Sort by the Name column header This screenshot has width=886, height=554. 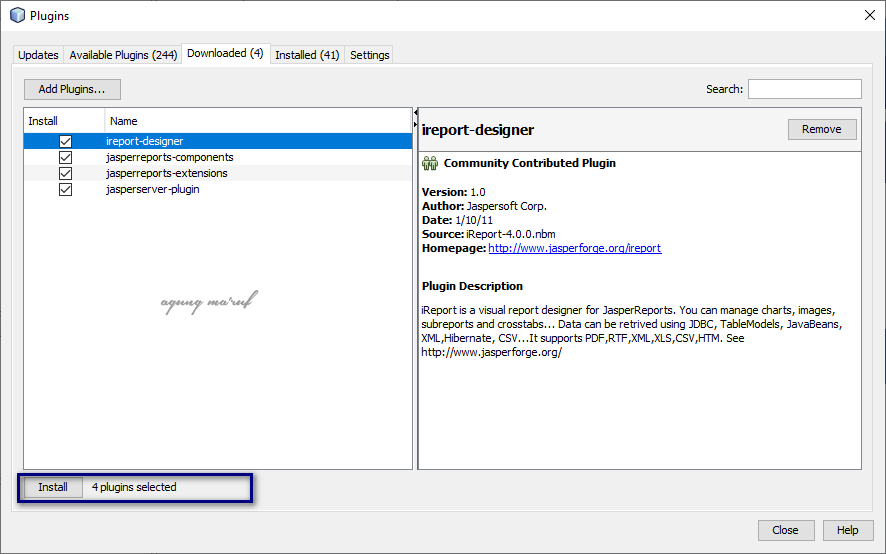tap(258, 121)
